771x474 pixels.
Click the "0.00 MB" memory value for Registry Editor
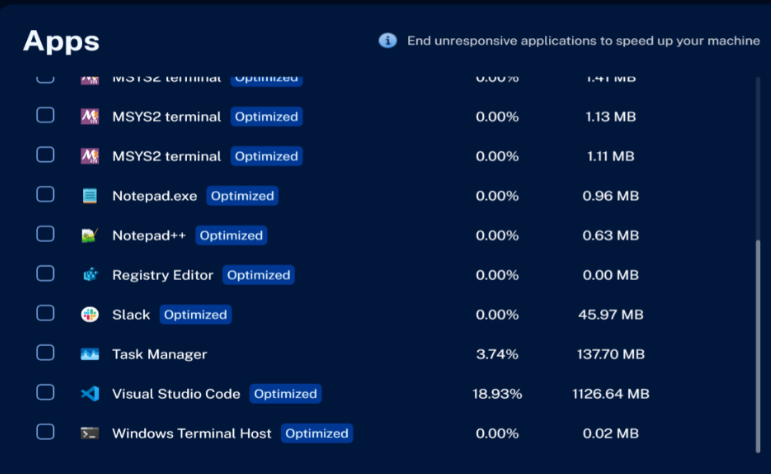611,275
